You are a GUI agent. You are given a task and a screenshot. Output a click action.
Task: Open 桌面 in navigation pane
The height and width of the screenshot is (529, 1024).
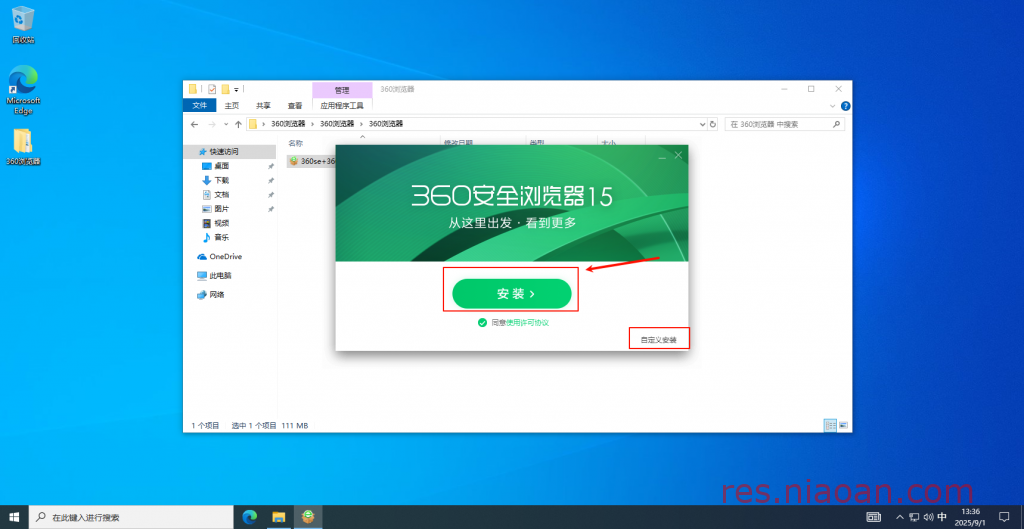221,166
